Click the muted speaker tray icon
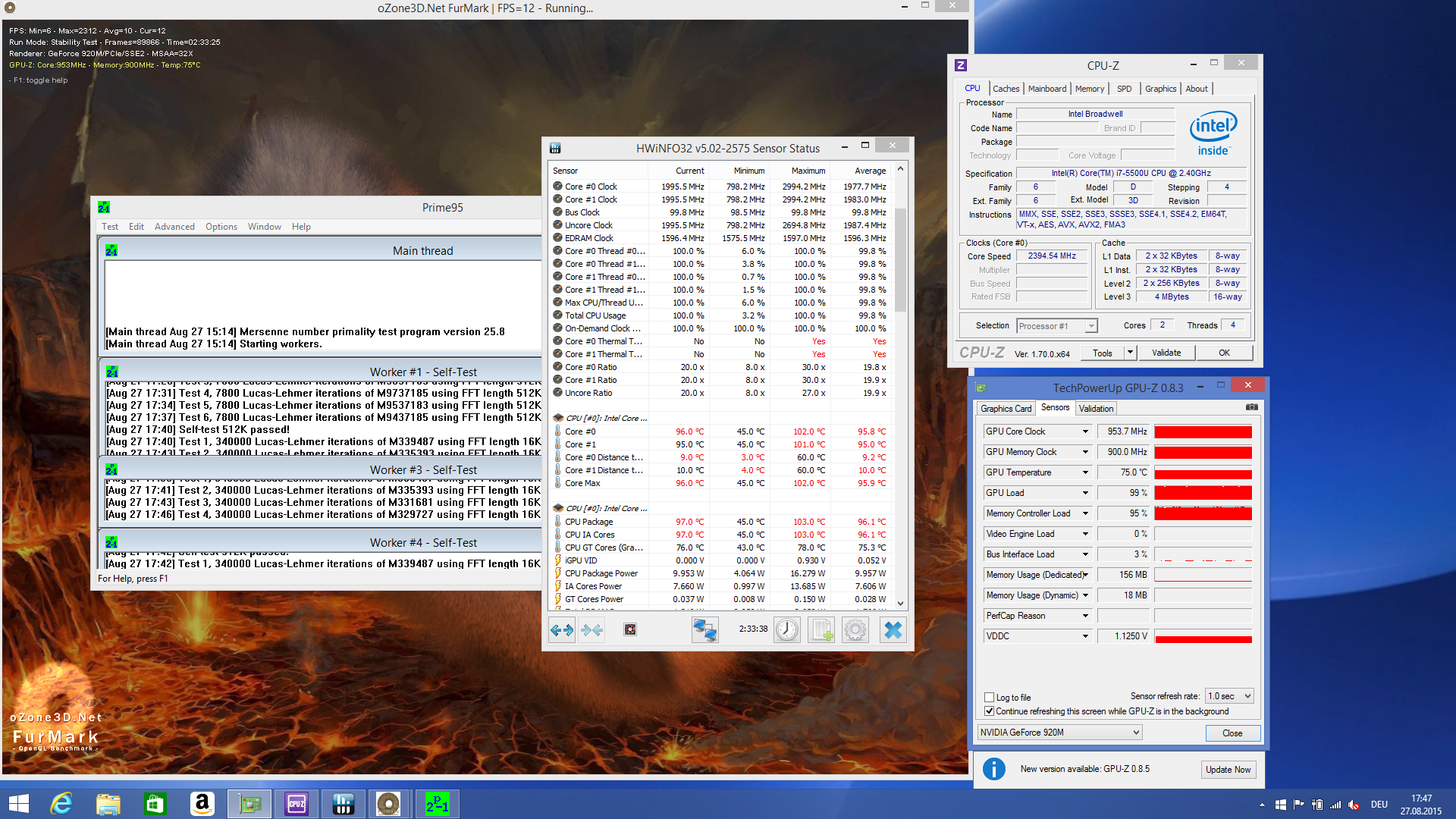 click(x=1354, y=805)
